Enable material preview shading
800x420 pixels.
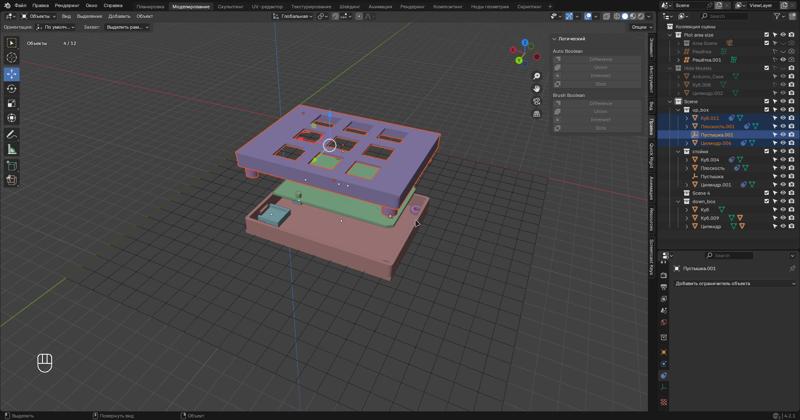pyautogui.click(x=633, y=16)
